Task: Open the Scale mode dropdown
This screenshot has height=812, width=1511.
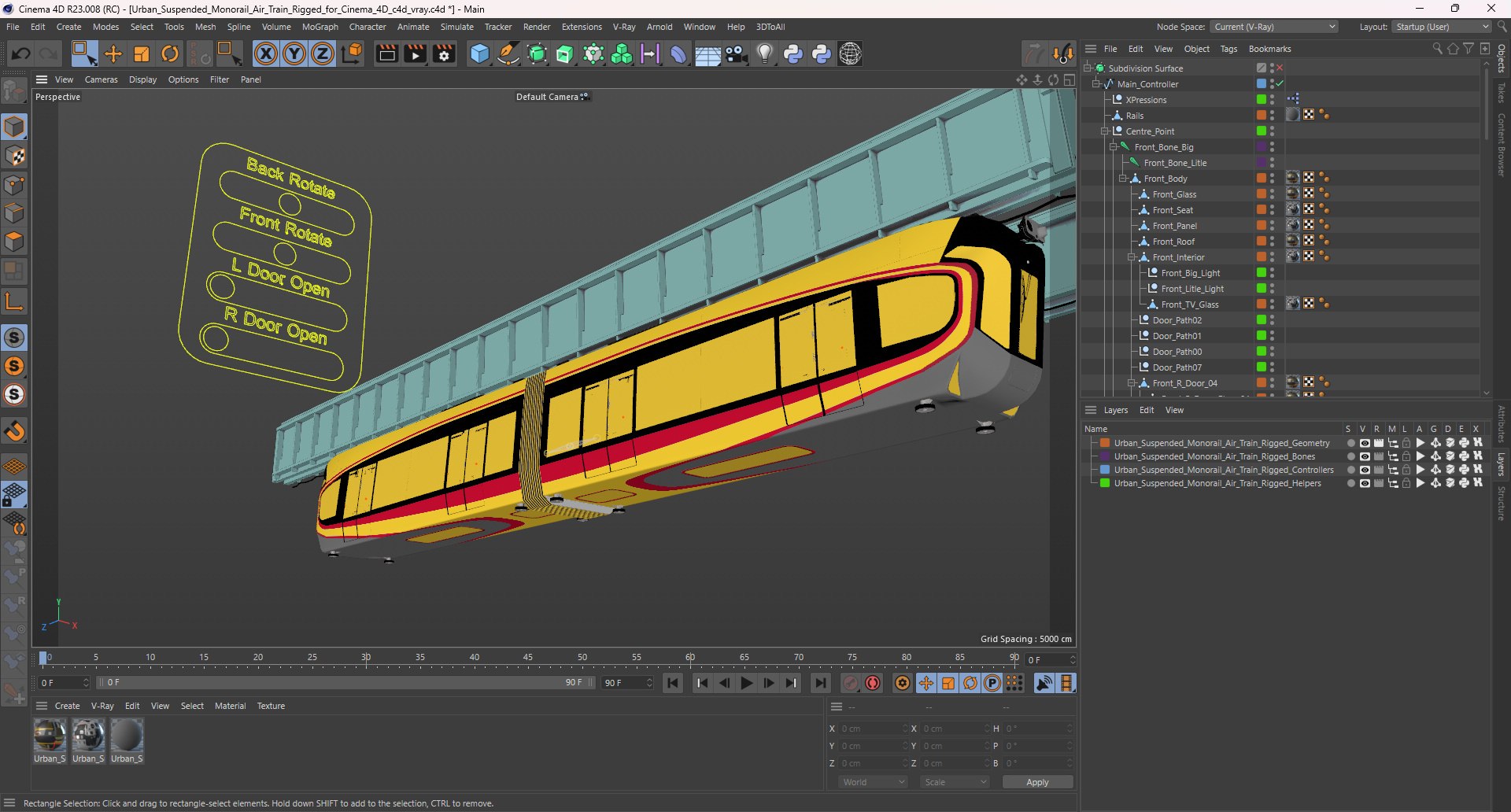Action: [955, 782]
